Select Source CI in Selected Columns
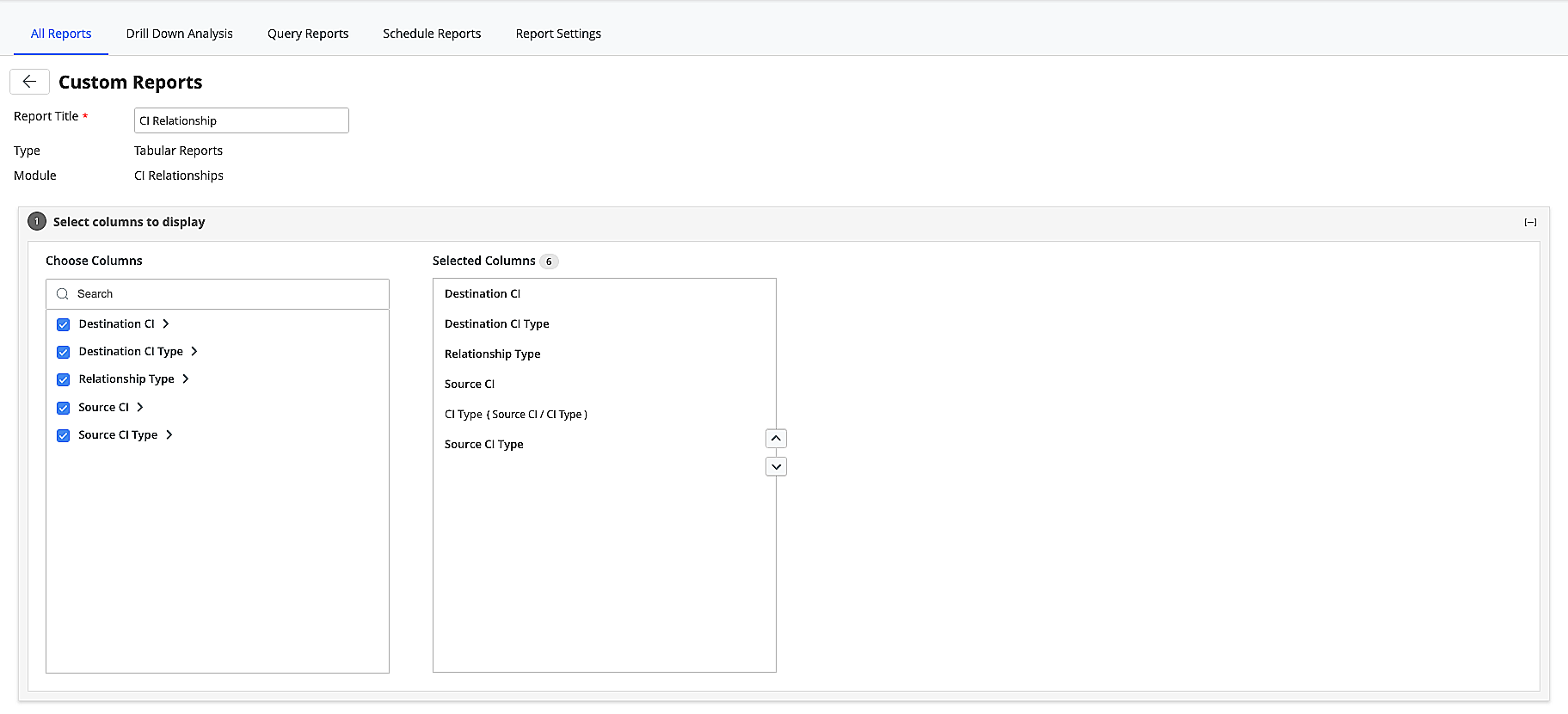Screen dimensions: 1568x714 pos(470,384)
